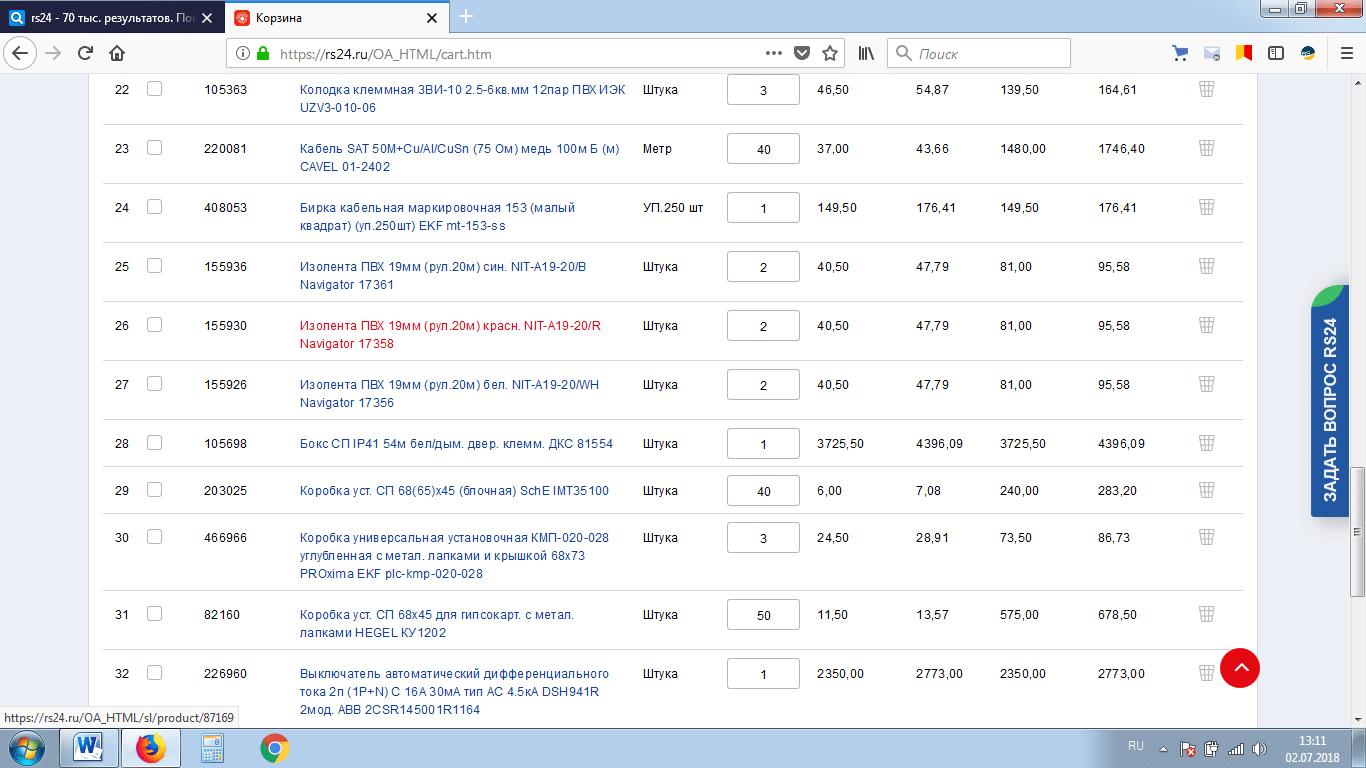Select the checkbox for item 28

pyautogui.click(x=154, y=443)
